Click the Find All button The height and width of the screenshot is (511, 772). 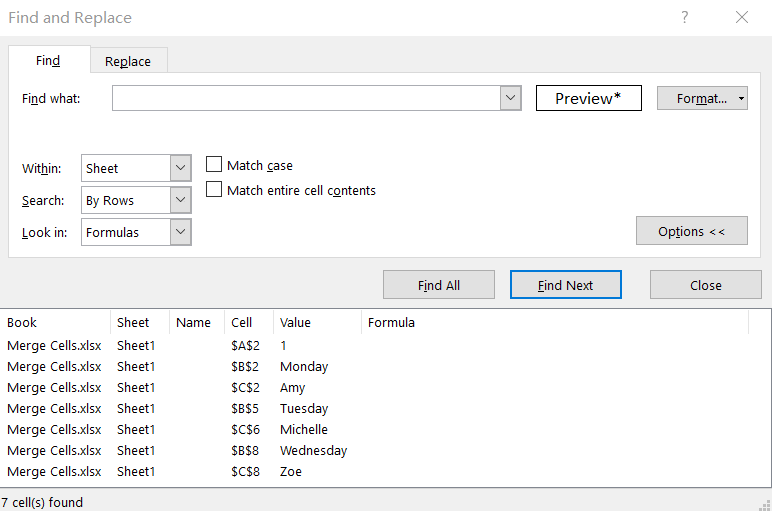[x=439, y=285]
